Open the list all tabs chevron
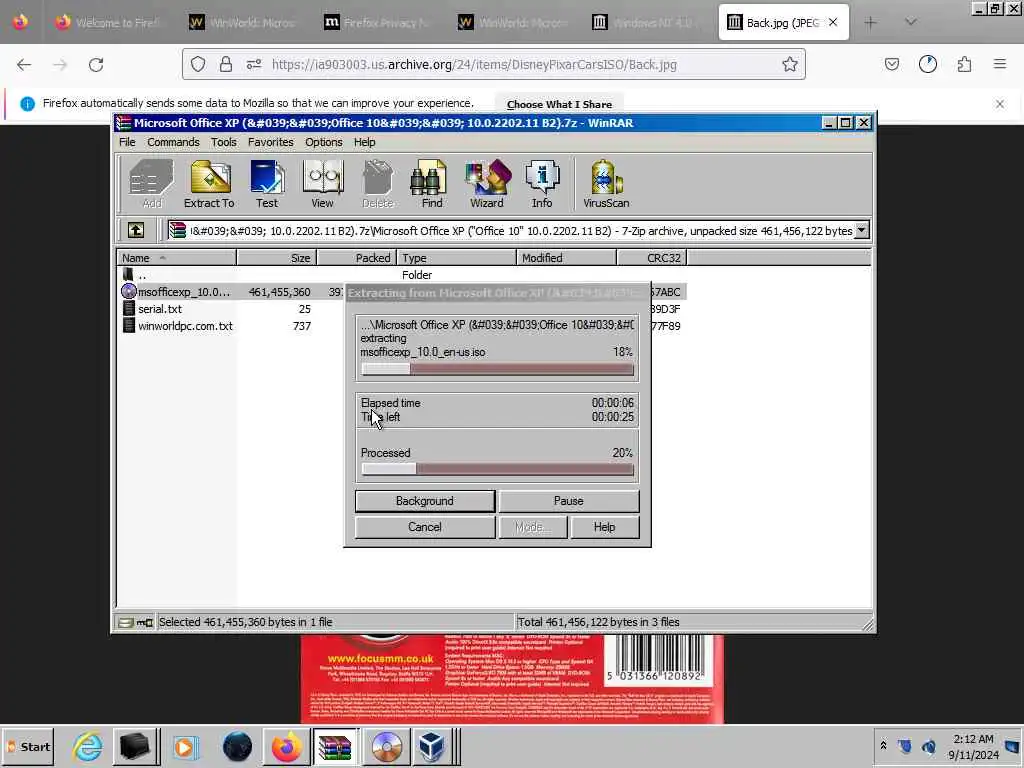 (x=911, y=22)
